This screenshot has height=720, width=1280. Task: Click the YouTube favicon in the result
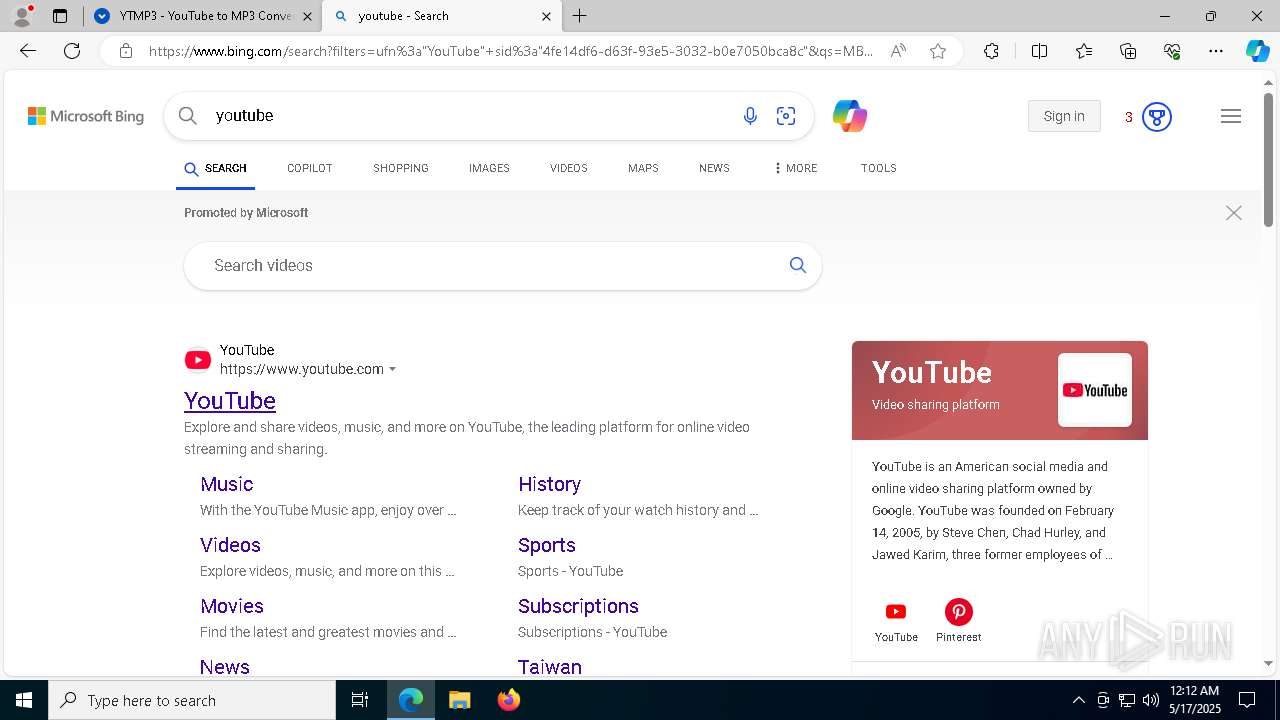coord(198,360)
